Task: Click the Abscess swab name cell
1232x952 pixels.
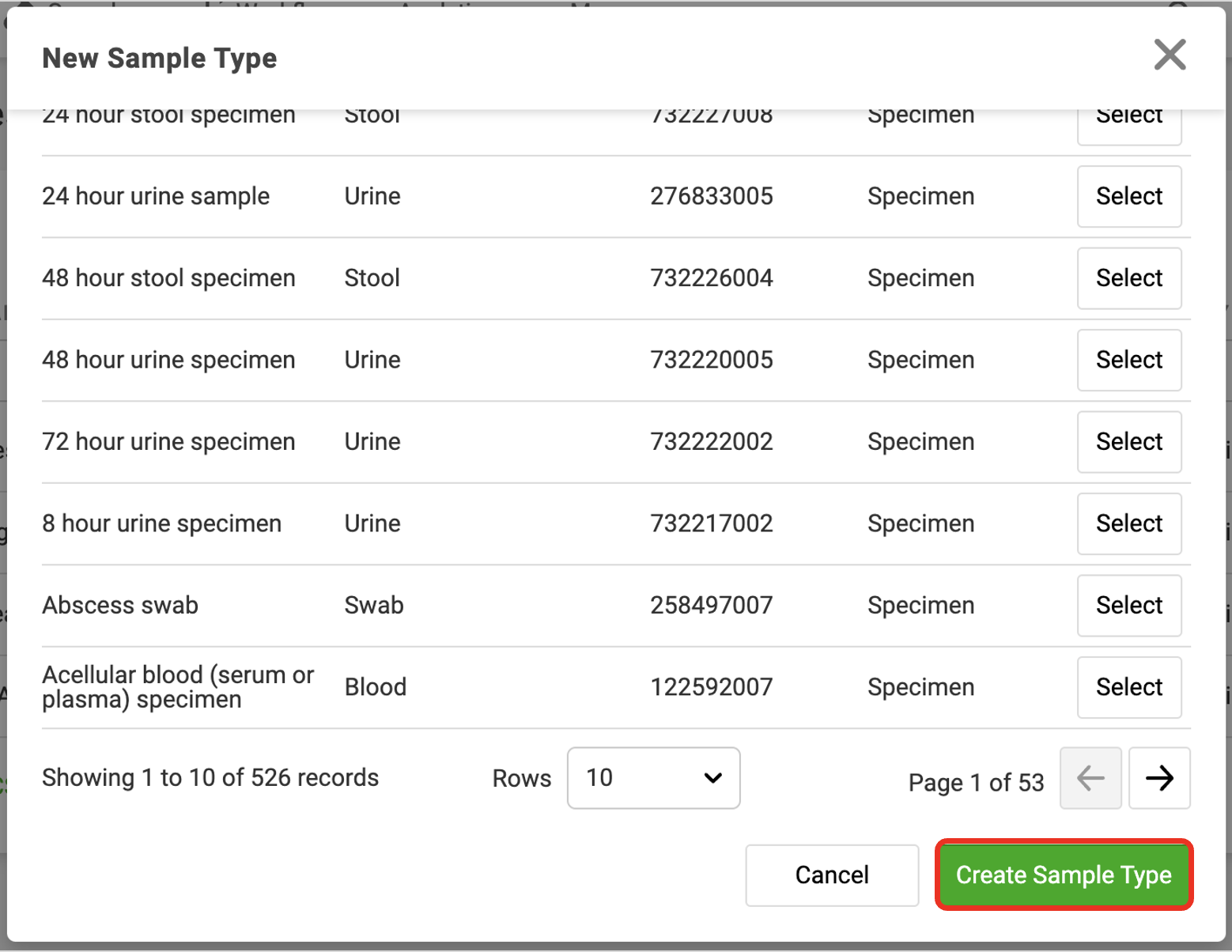Action: [120, 606]
